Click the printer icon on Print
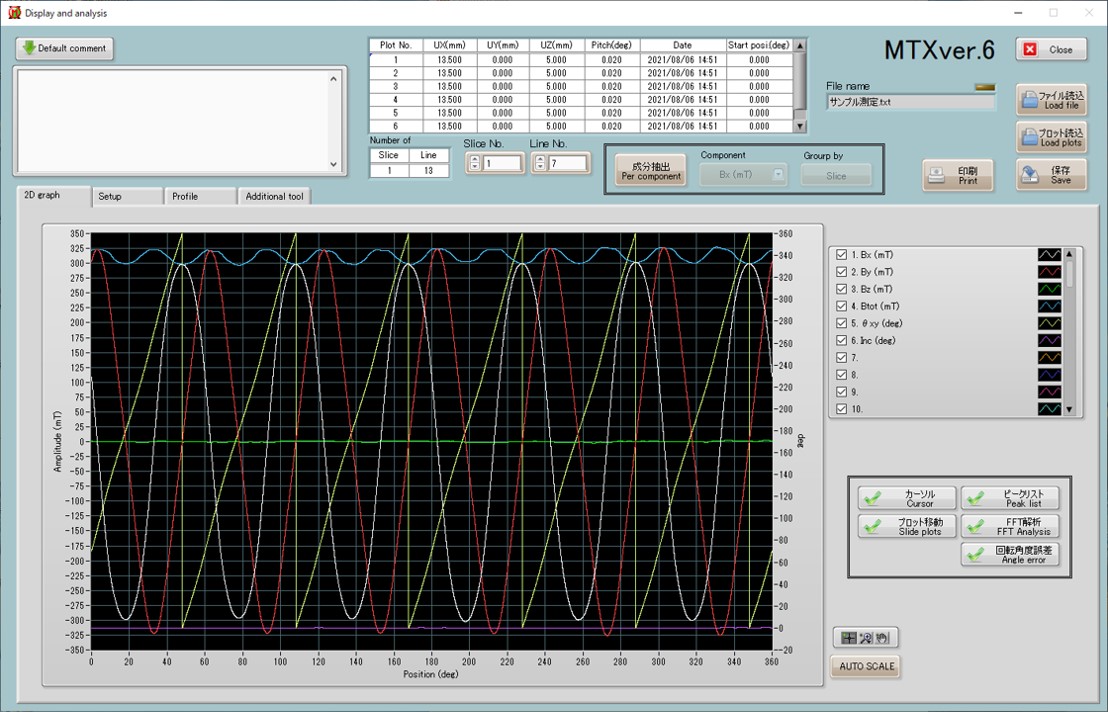The width and height of the screenshot is (1108, 712). pos(936,174)
